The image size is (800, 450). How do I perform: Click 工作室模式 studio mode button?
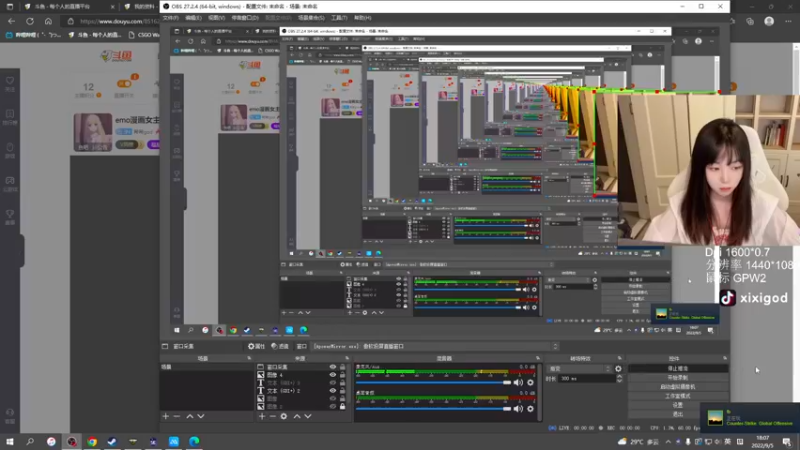click(678, 396)
